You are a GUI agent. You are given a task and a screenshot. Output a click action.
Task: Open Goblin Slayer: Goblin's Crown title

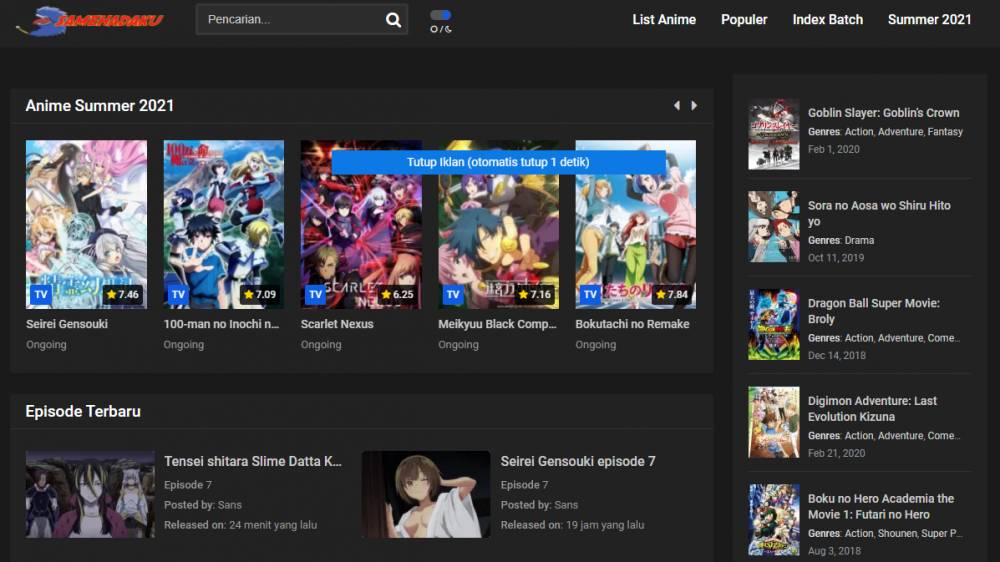click(883, 113)
